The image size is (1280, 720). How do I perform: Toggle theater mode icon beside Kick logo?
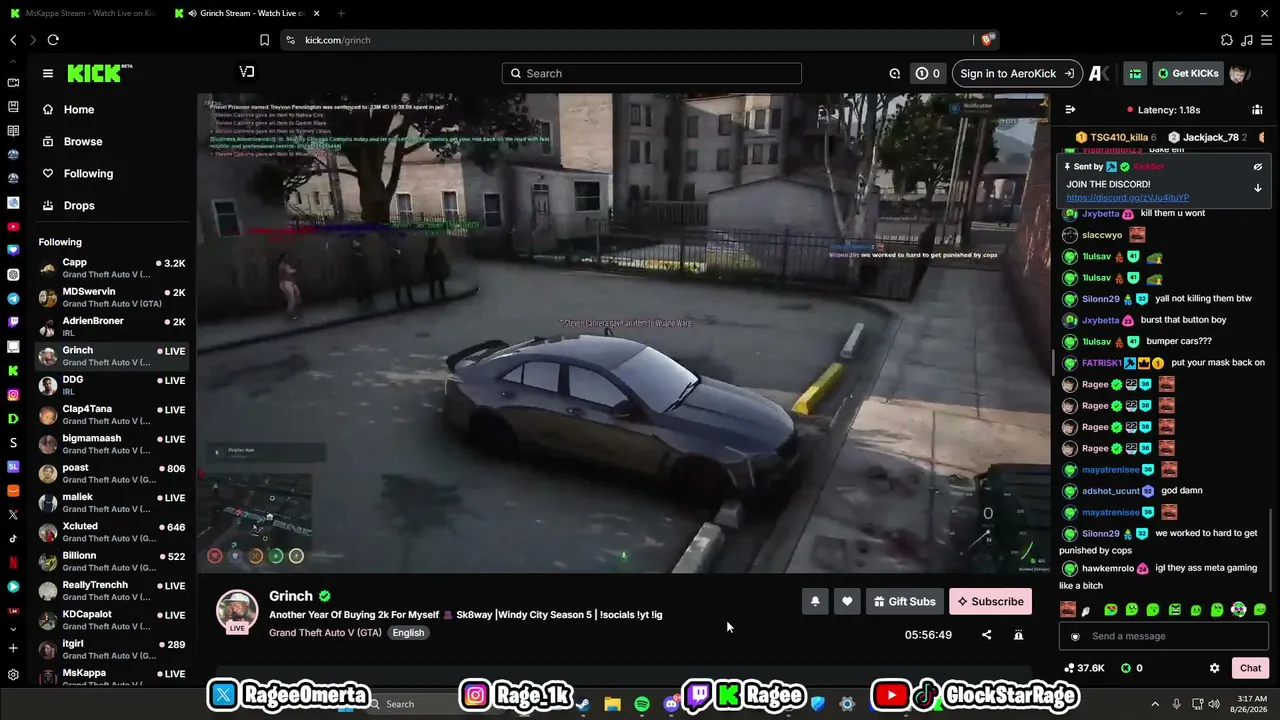tap(247, 72)
